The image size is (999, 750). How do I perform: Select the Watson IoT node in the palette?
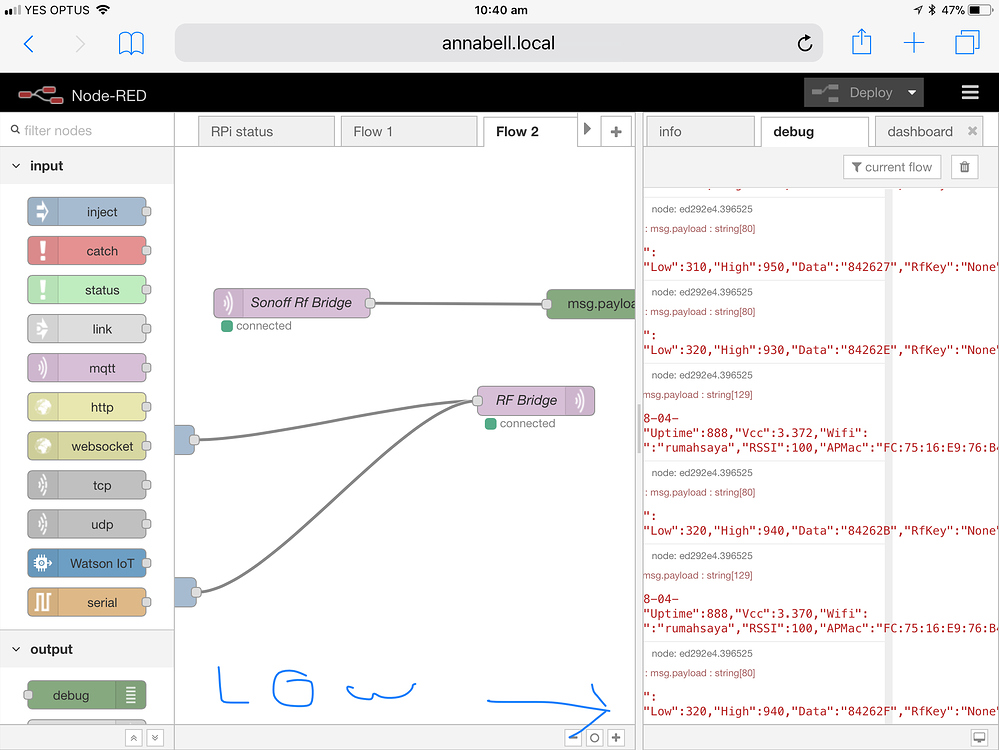click(87, 563)
